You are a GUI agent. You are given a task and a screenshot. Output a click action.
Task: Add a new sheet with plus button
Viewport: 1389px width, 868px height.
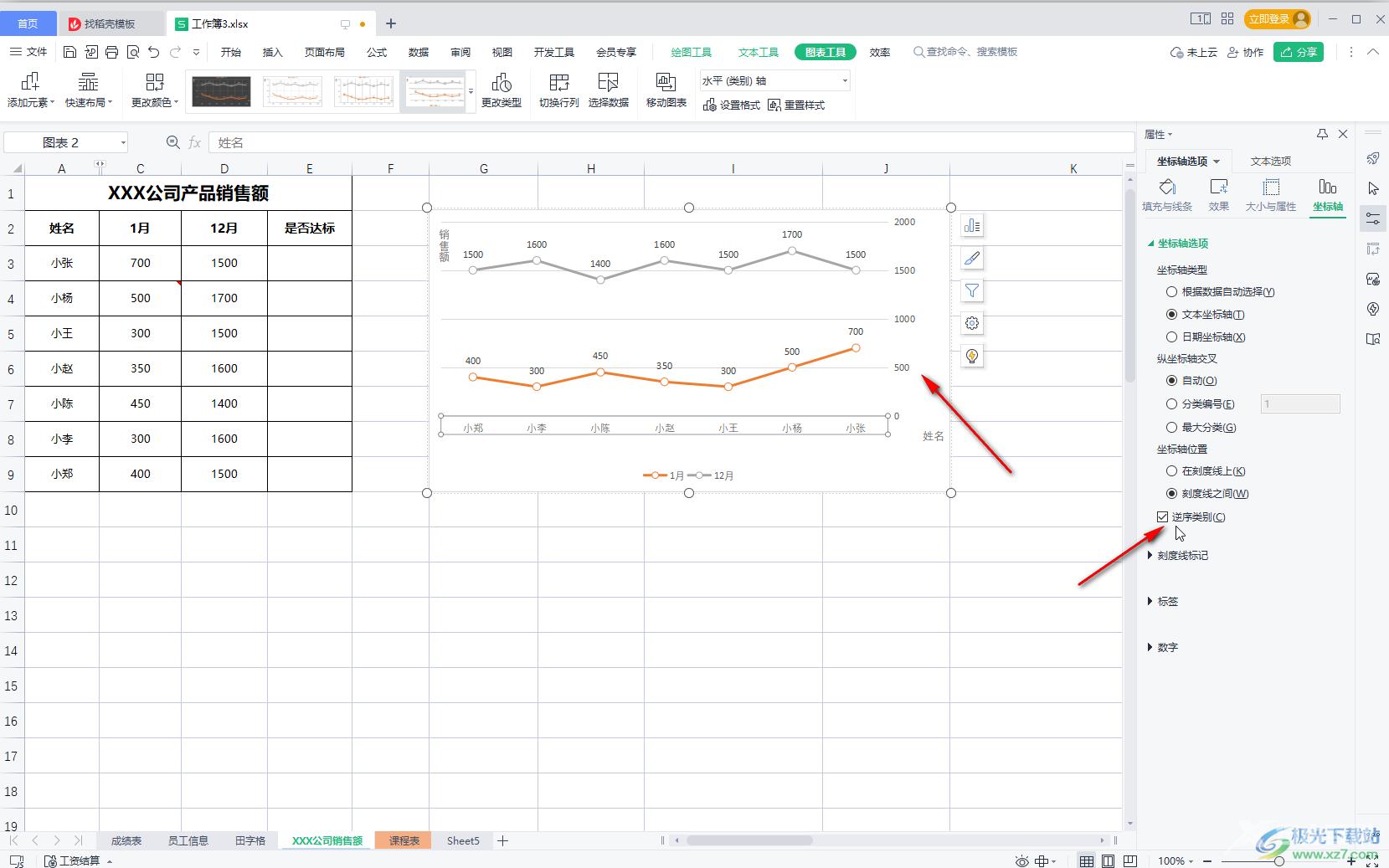(502, 840)
